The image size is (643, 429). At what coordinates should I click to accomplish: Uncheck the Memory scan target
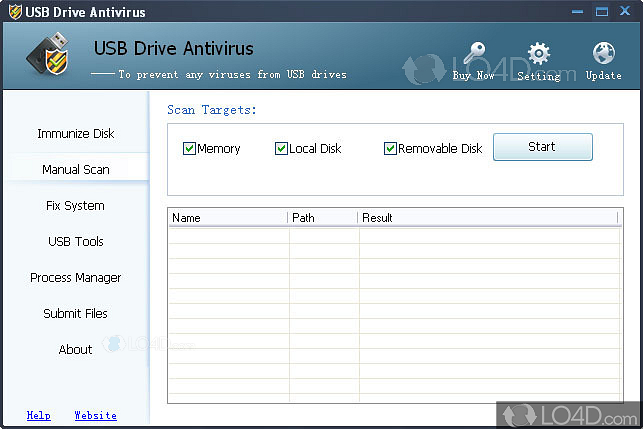point(189,149)
